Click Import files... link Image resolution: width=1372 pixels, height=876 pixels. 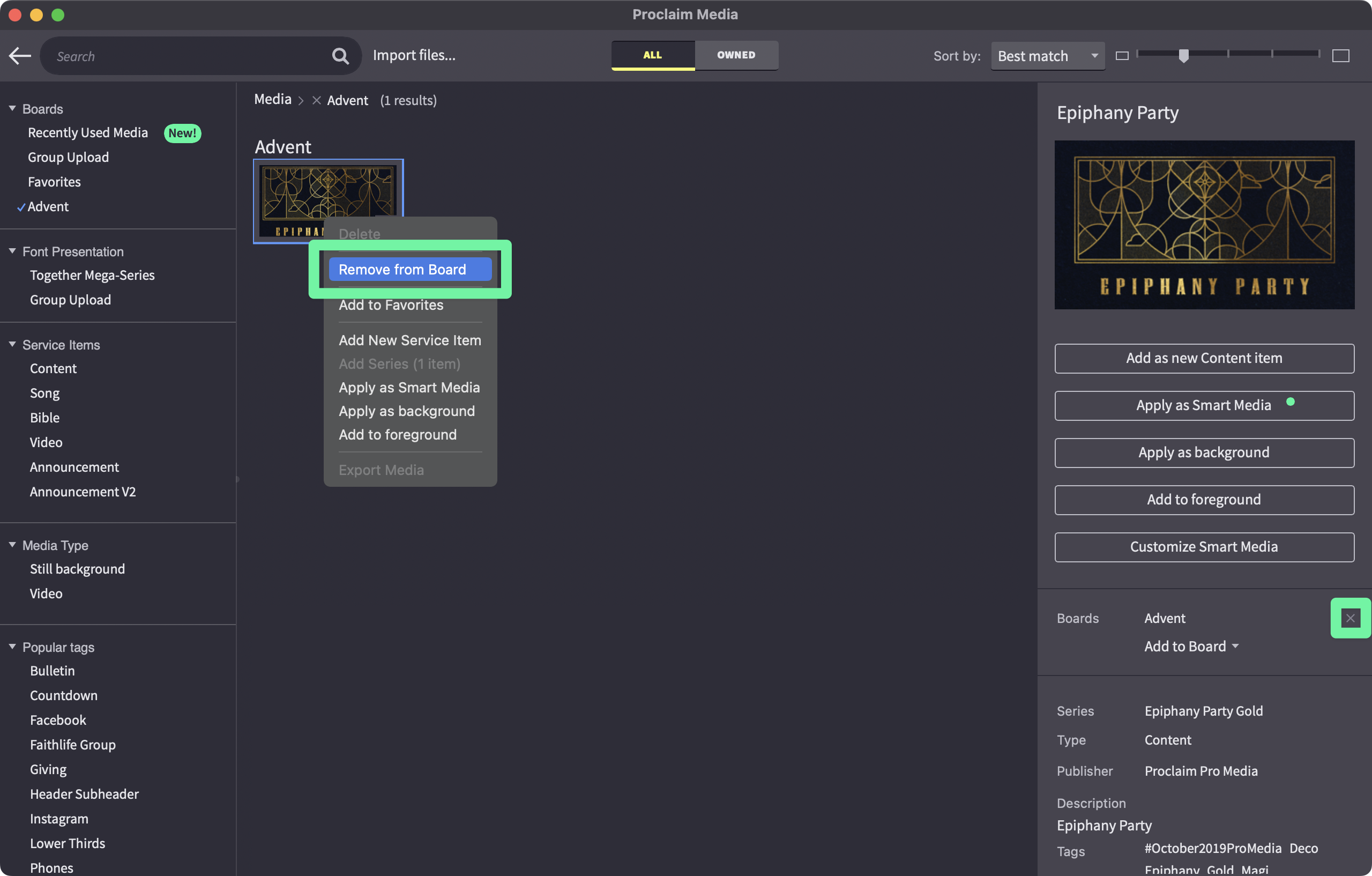click(x=414, y=55)
